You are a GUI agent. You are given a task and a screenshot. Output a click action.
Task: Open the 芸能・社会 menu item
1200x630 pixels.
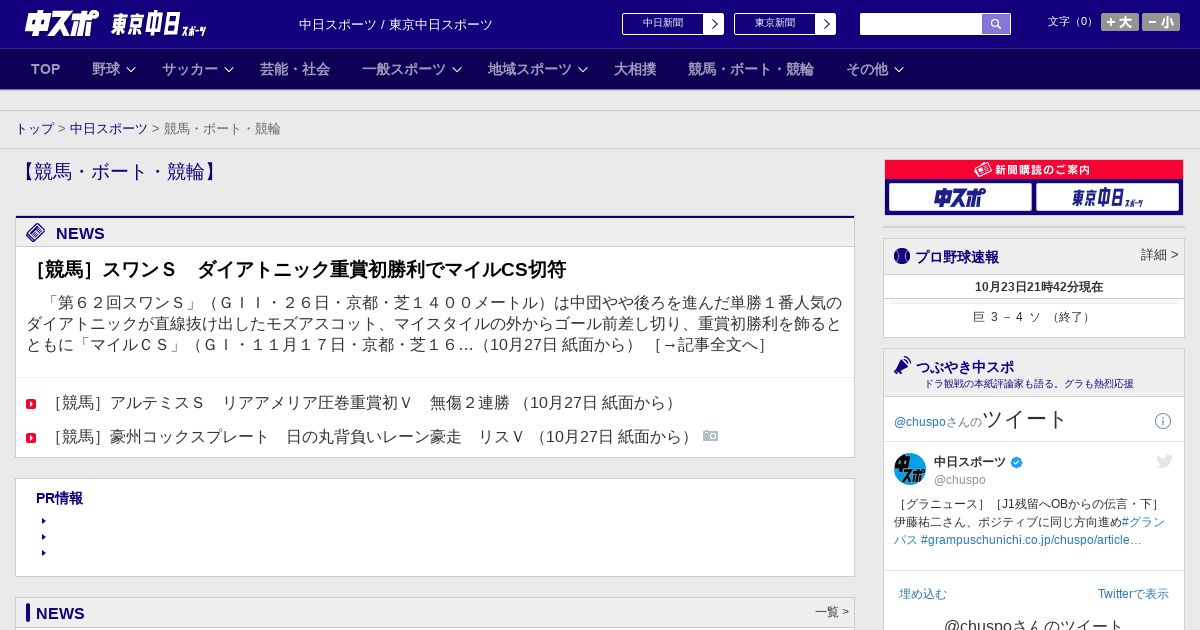click(x=295, y=69)
